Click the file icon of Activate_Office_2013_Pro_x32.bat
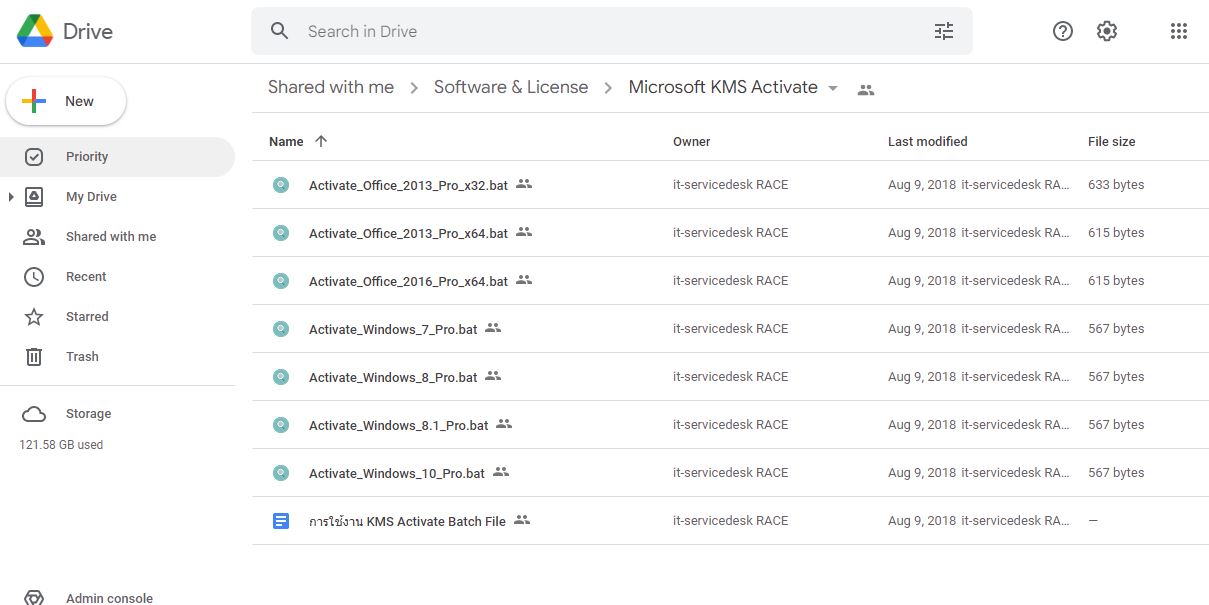 (281, 184)
